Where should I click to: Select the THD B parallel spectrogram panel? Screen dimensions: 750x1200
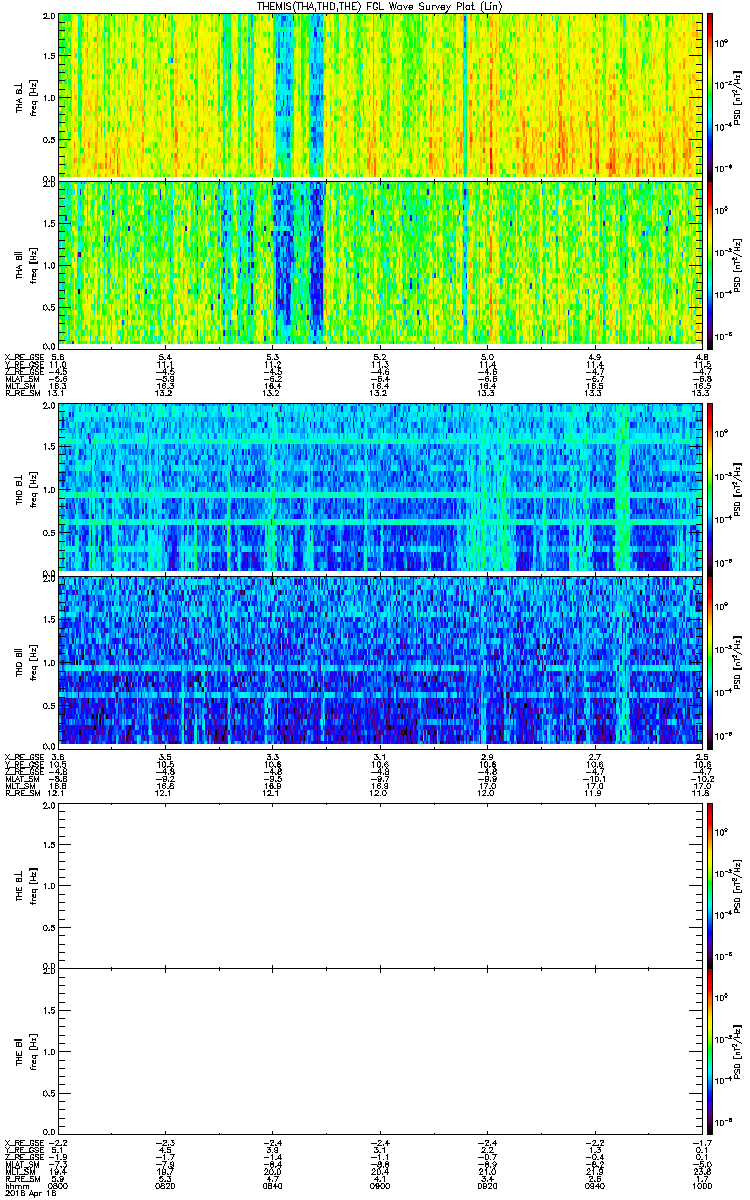381,660
